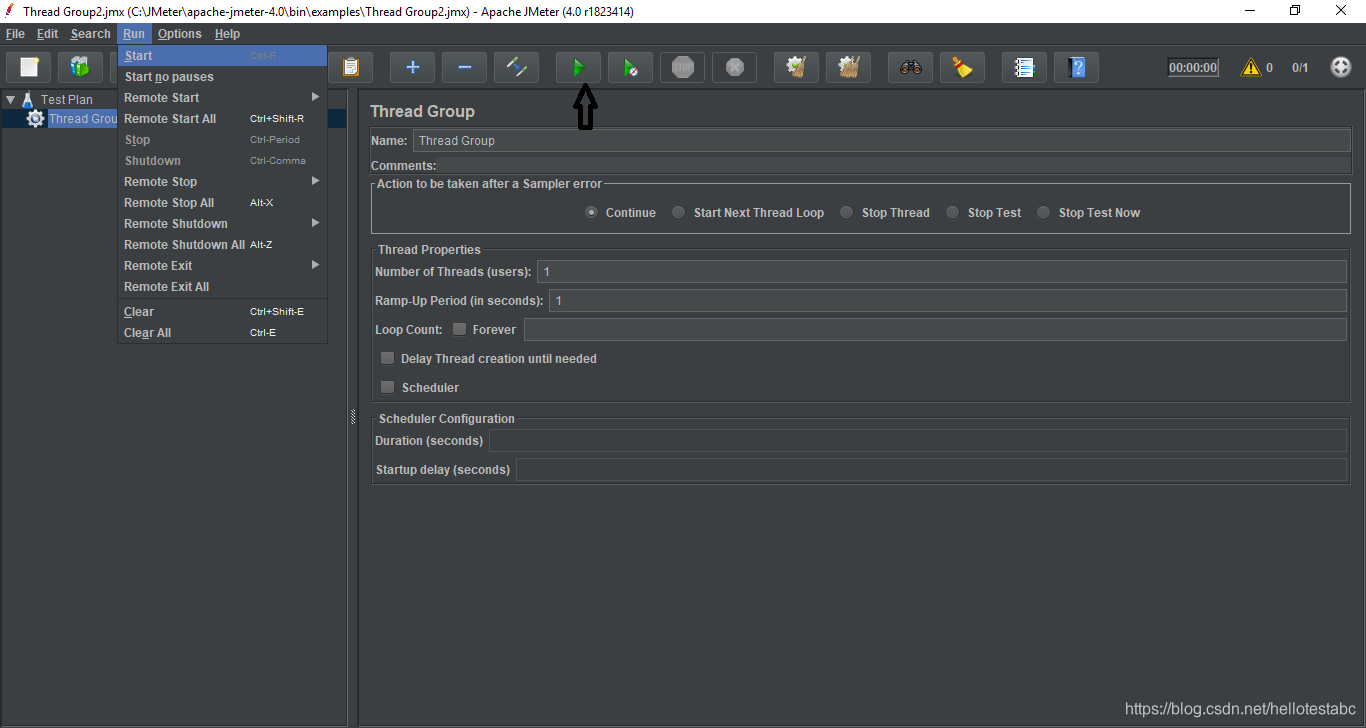Click the Loop Count input field

[x=935, y=330]
